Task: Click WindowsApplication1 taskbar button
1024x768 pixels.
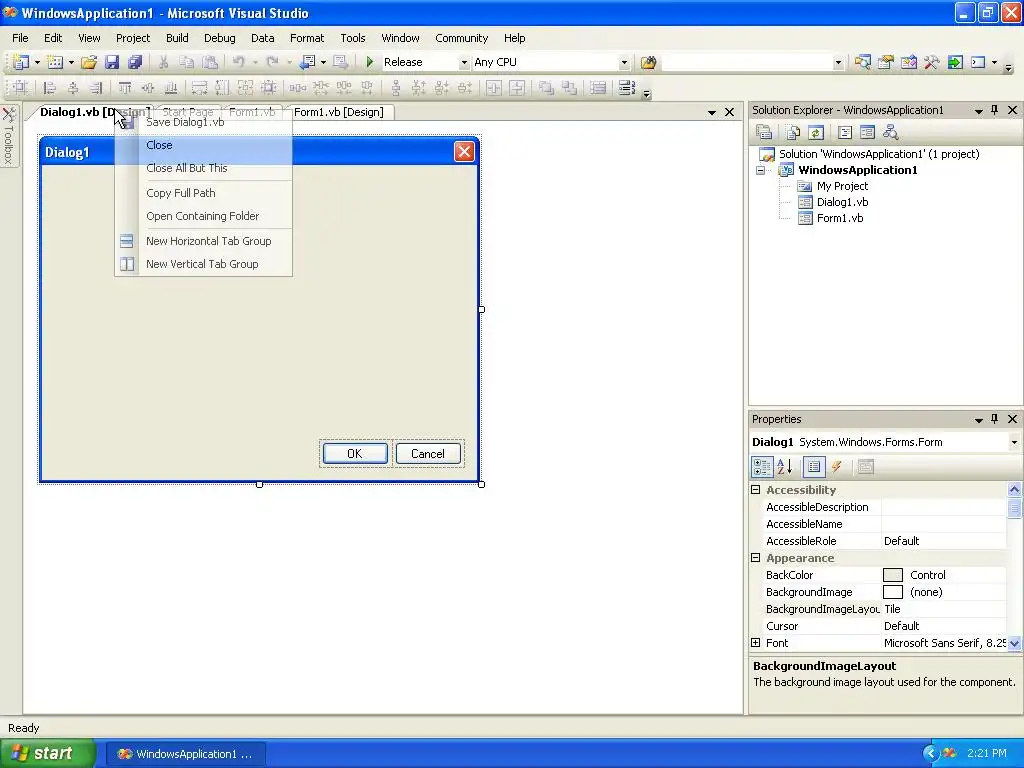Action: pos(185,754)
